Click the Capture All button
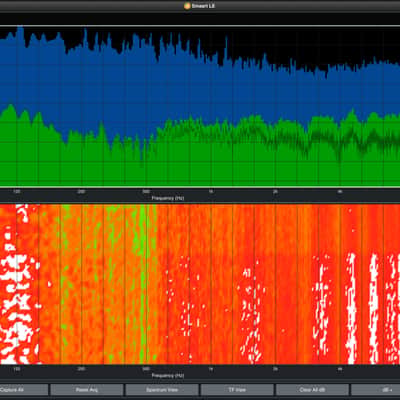 24,390
